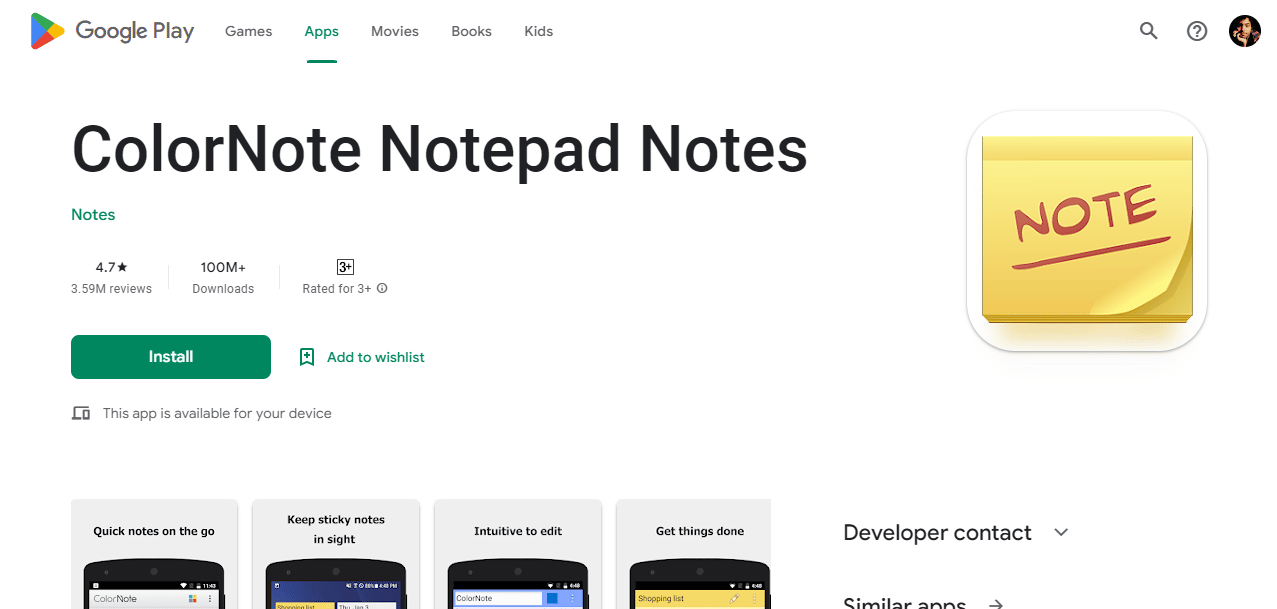Click the bookmark icon for wishlist
1277x609 pixels.
pos(307,357)
